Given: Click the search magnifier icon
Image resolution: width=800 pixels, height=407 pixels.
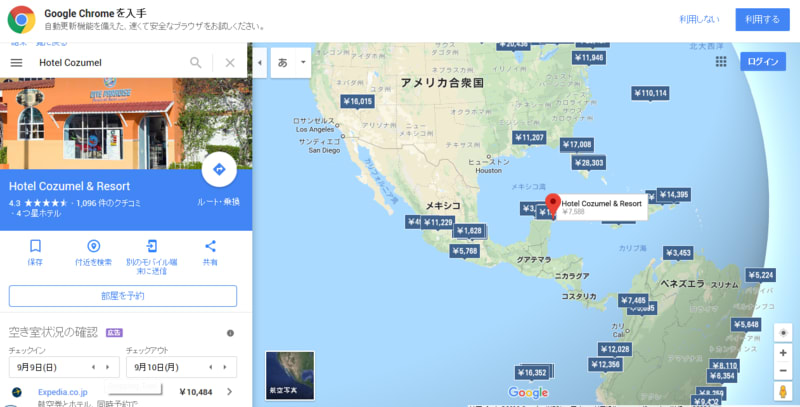Looking at the screenshot, I should 196,62.
